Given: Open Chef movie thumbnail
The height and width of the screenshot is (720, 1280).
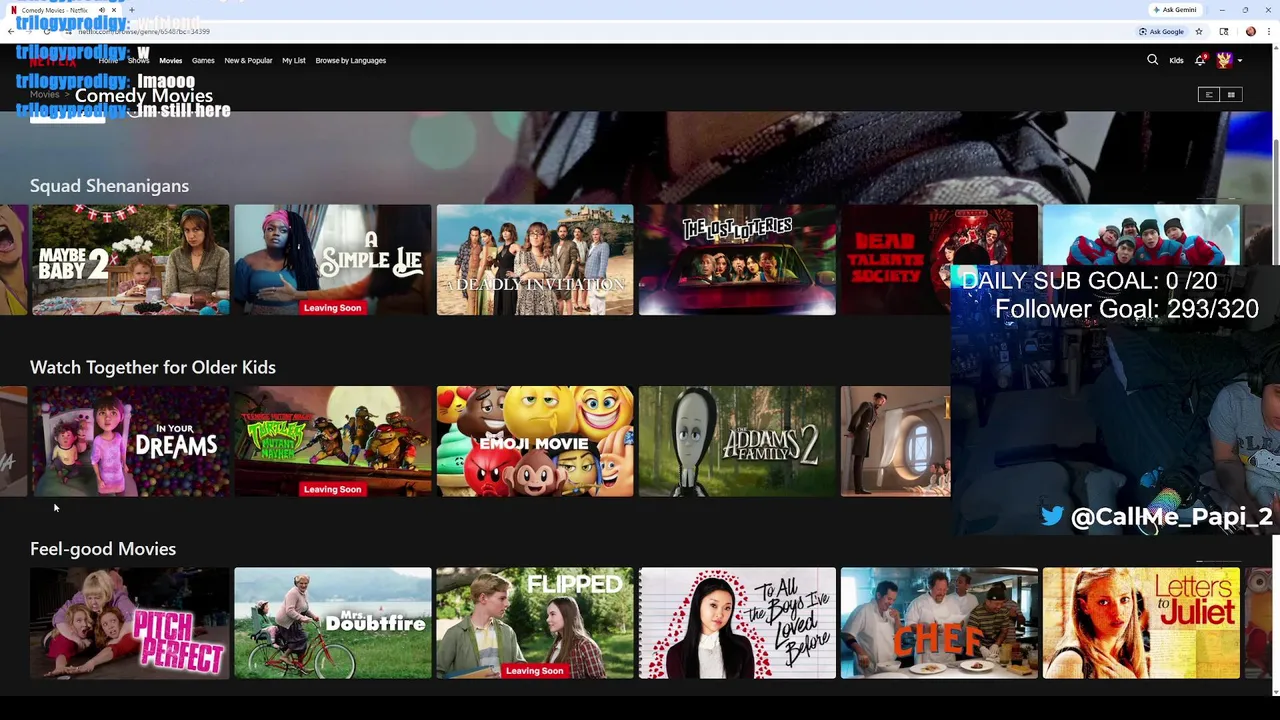Looking at the screenshot, I should [939, 623].
